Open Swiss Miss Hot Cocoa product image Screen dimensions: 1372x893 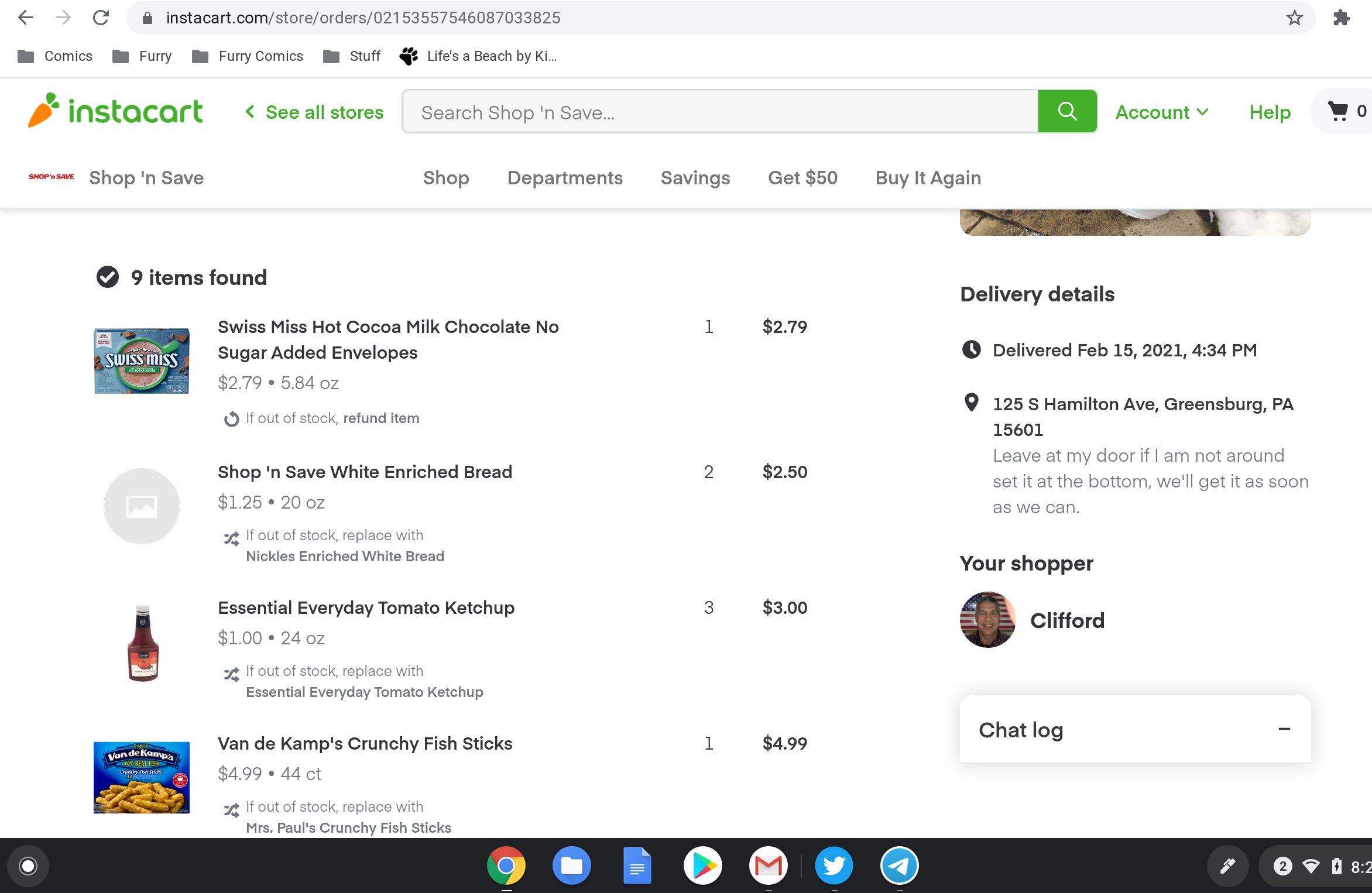click(142, 360)
